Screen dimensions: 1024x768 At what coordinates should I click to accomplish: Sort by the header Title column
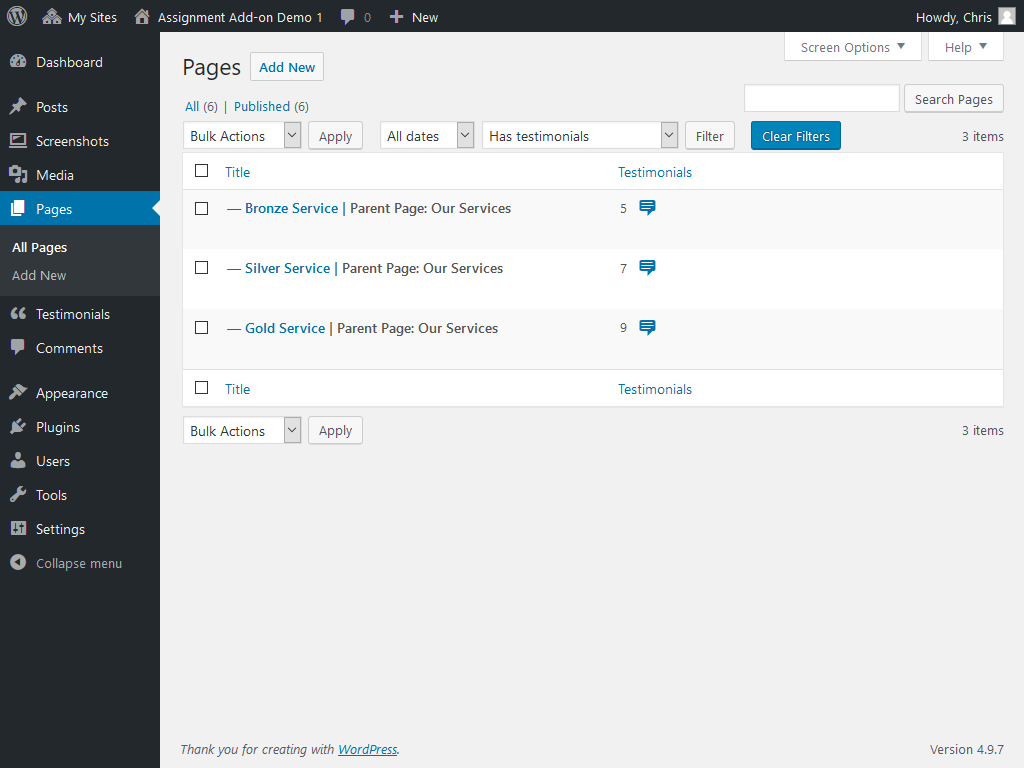(238, 172)
